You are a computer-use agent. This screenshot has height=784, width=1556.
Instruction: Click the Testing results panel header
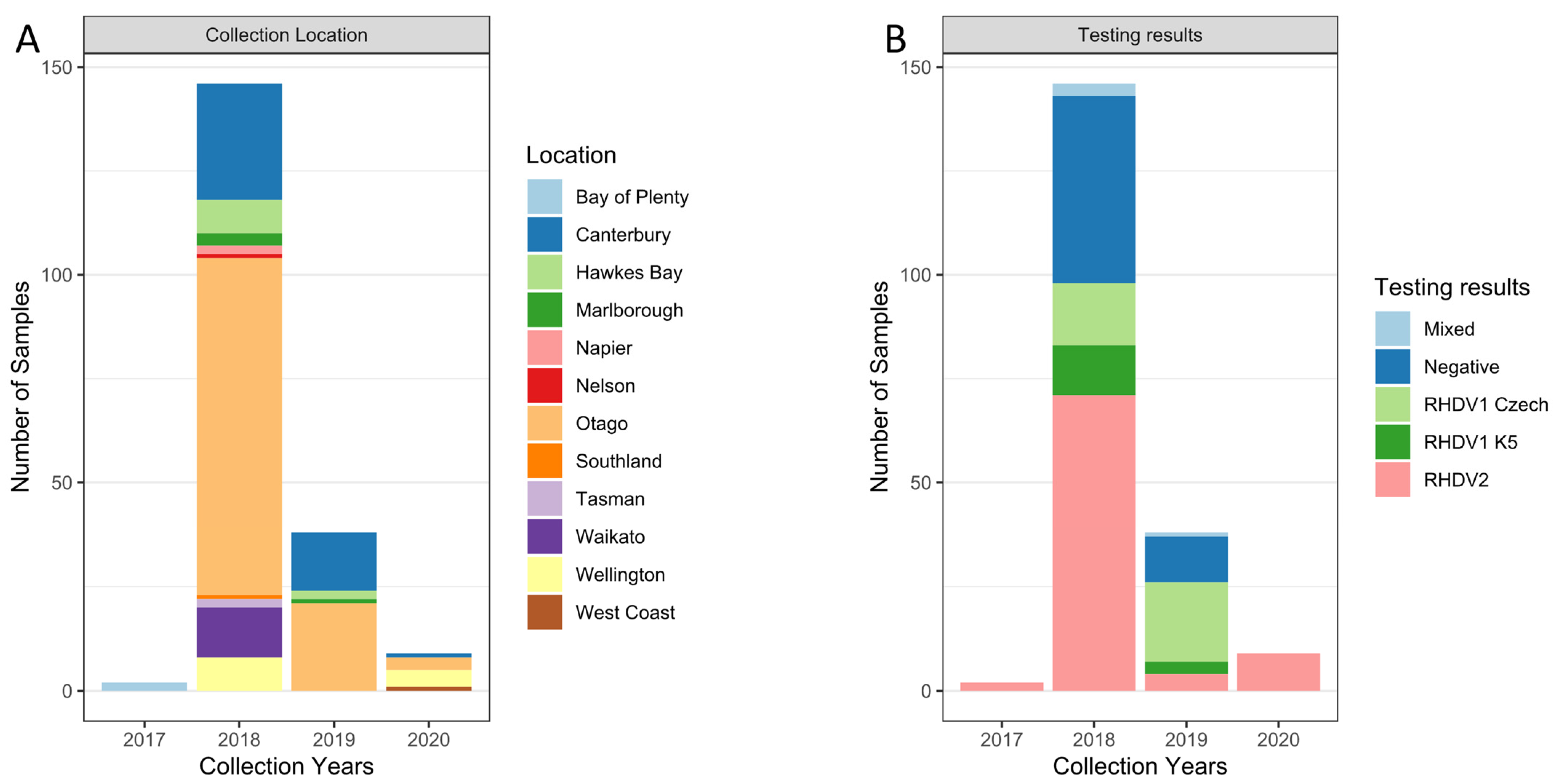pyautogui.click(x=1139, y=35)
